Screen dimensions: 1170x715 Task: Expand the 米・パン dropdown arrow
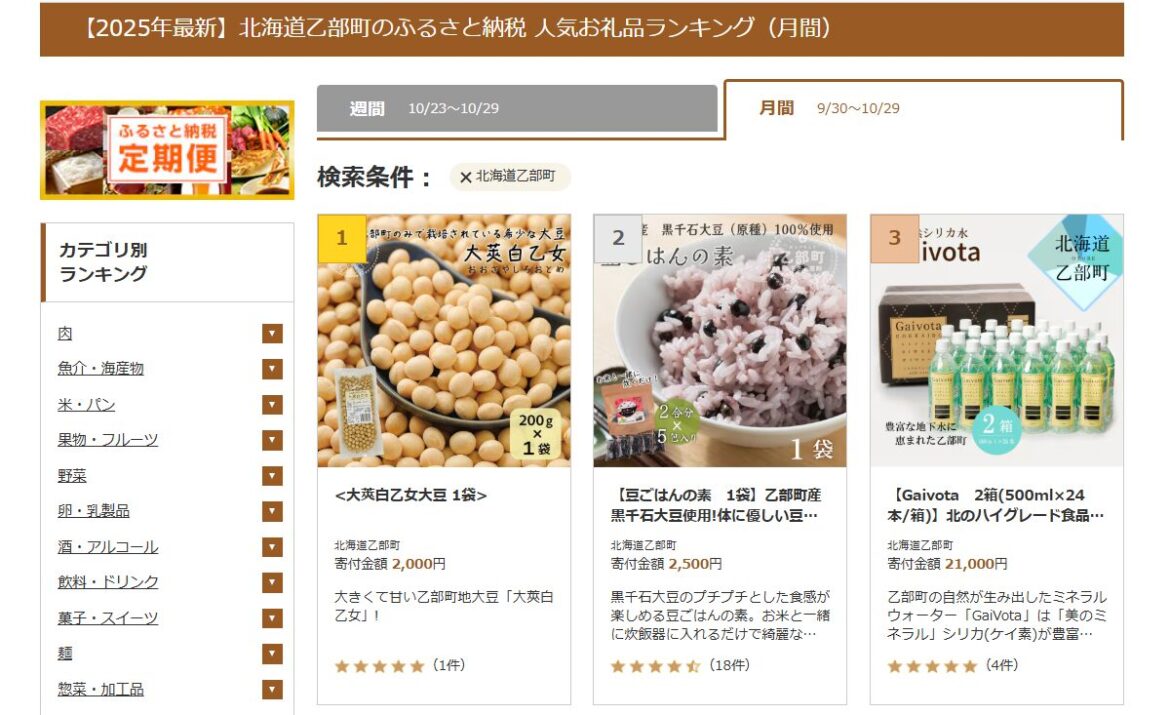(272, 405)
